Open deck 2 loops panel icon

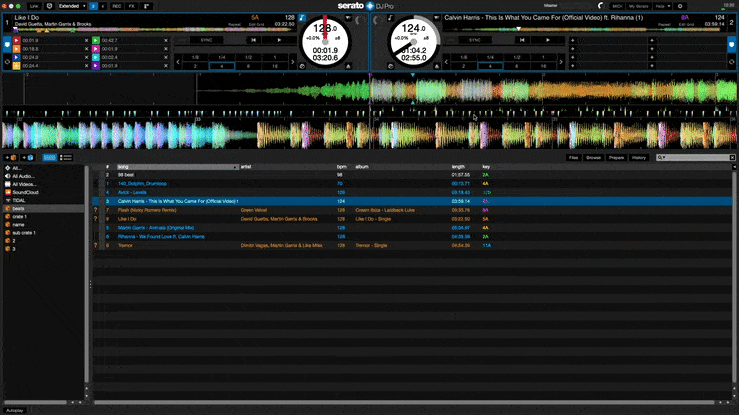(731, 62)
